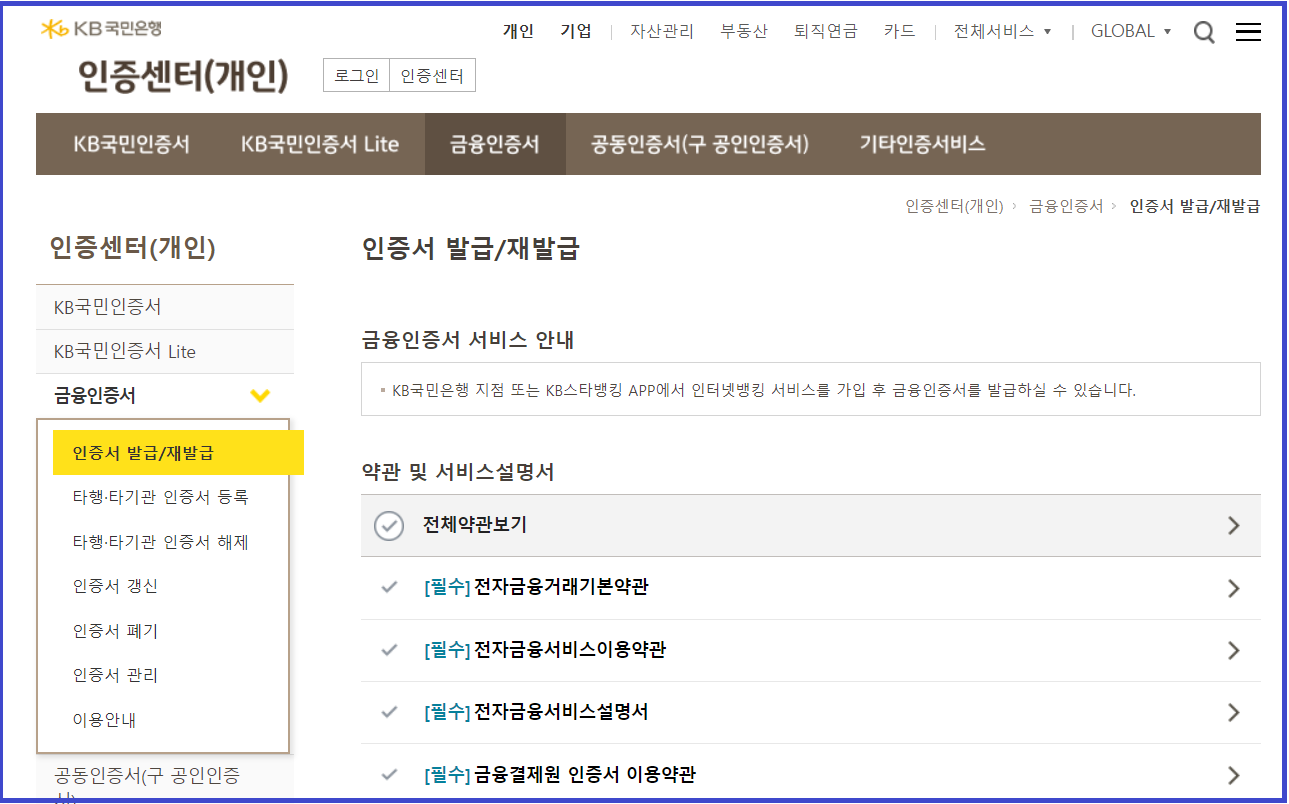Select the 금융인증서 main tab
Image resolution: width=1289 pixels, height=804 pixels.
point(495,144)
